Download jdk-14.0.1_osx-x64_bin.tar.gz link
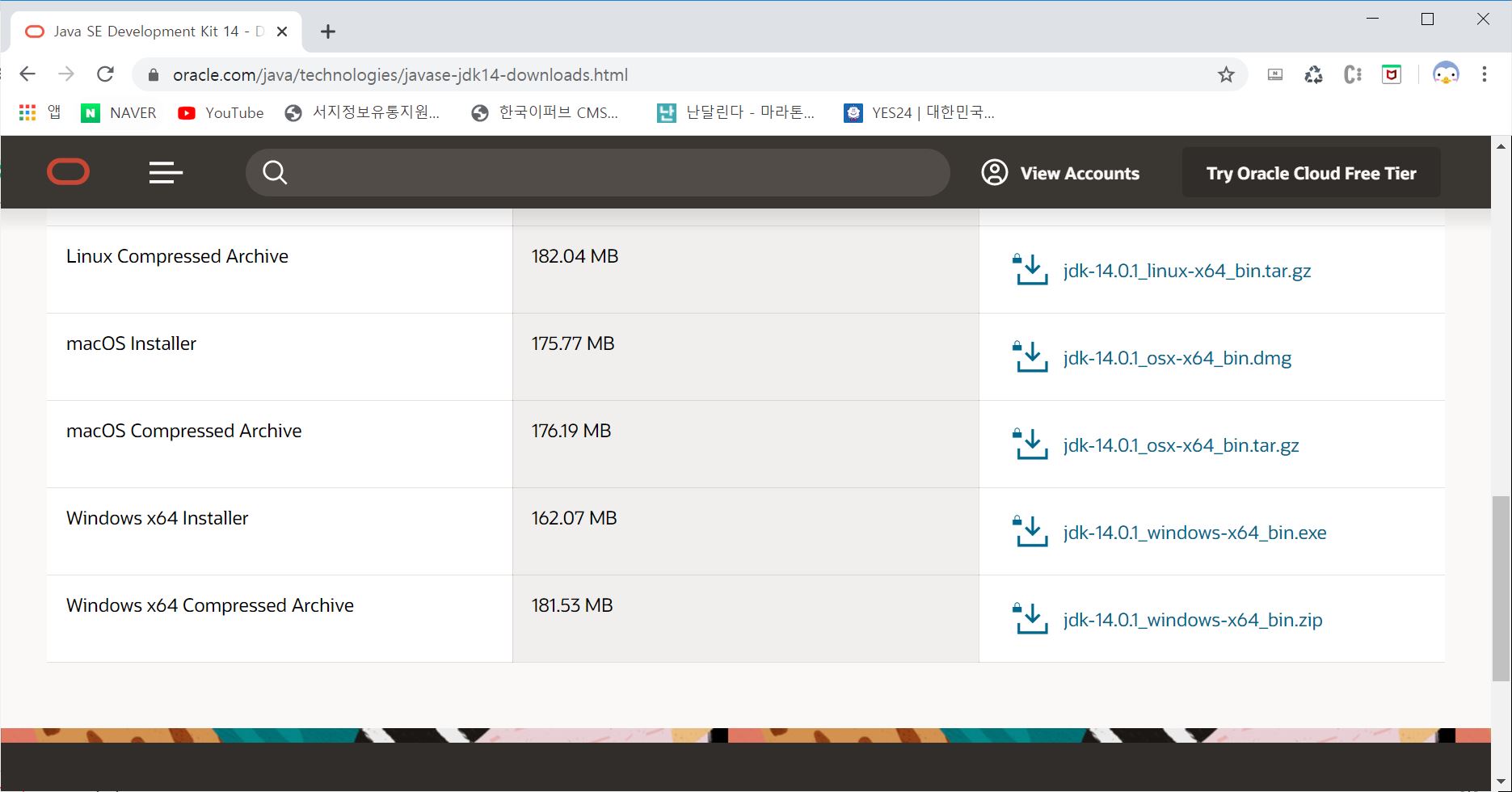 tap(1181, 445)
